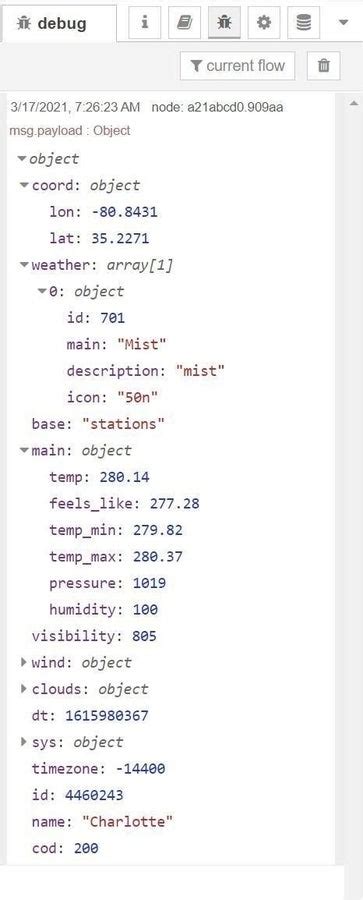Expand the sys object
363x900 pixels.
click(x=24, y=742)
